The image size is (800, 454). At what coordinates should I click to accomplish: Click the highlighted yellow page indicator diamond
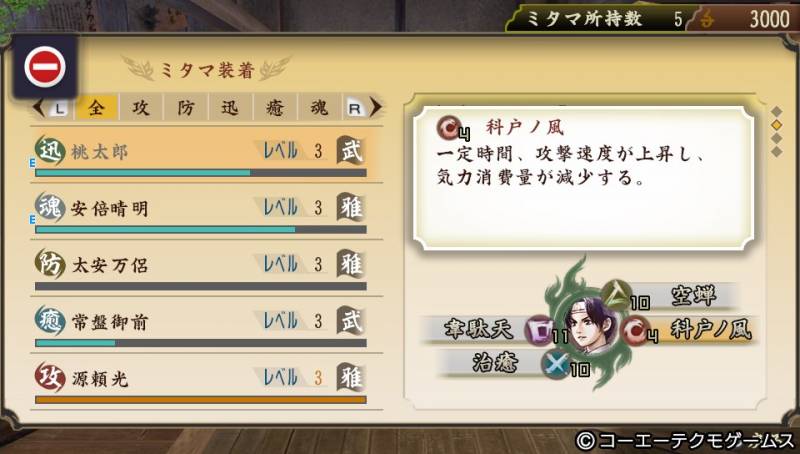[777, 125]
